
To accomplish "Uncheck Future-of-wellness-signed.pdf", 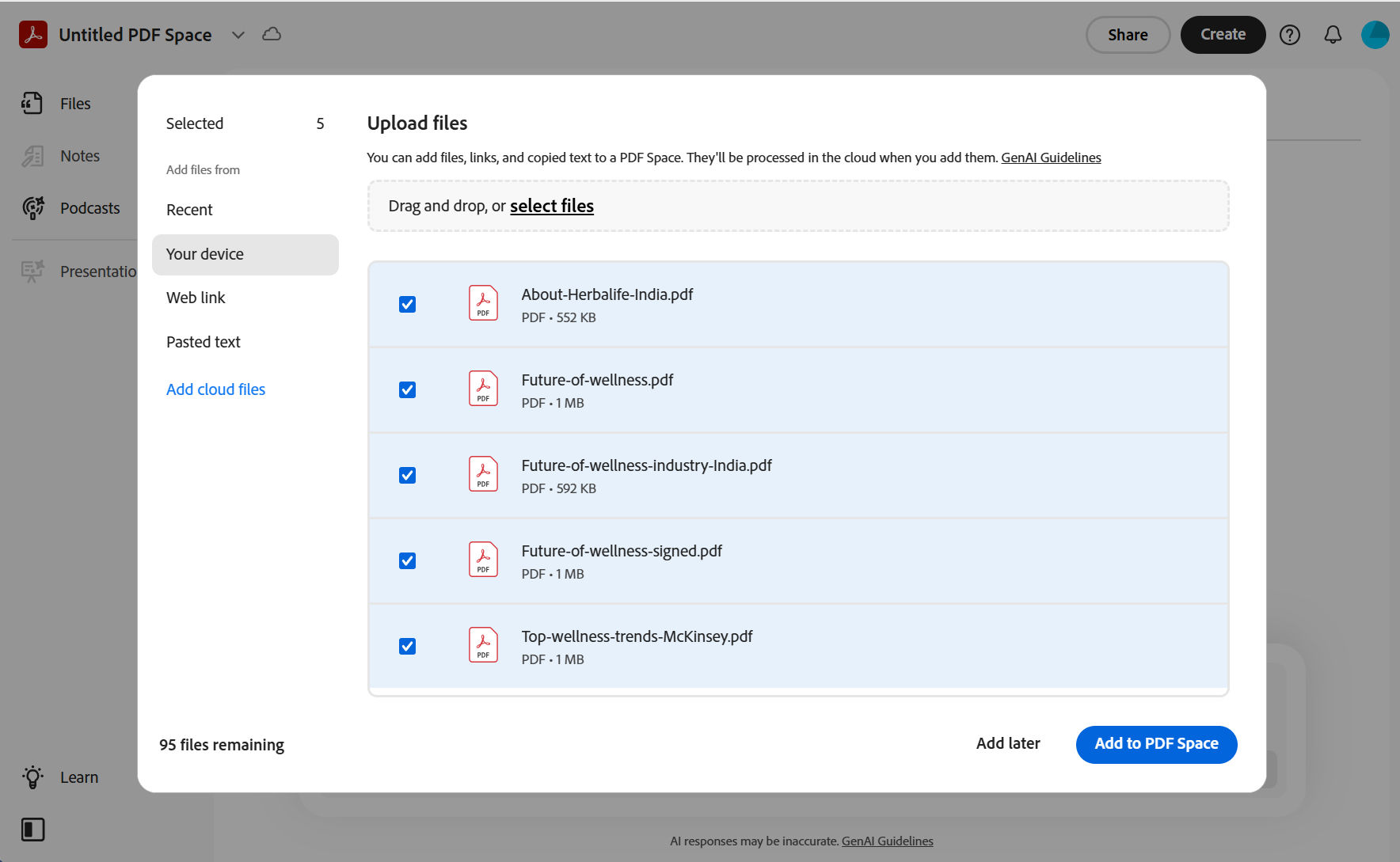I will pyautogui.click(x=407, y=560).
